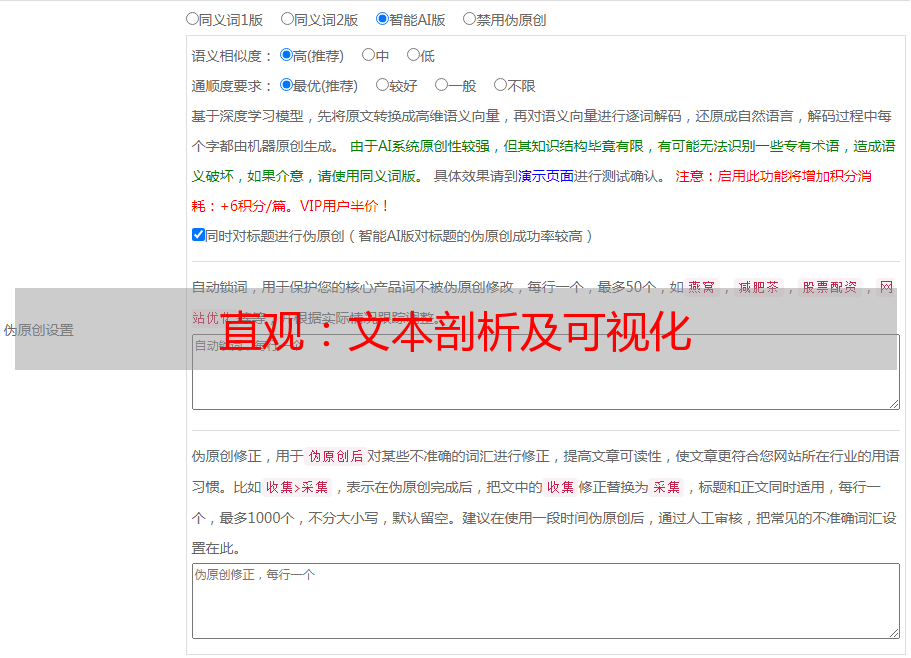Viewport: 911px width, 658px height.
Task: Set 语义相似度 to 低
Action: [x=413, y=55]
